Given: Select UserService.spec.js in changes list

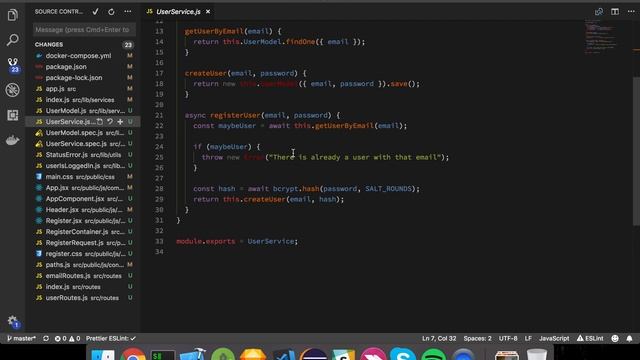Looking at the screenshot, I should (x=83, y=144).
